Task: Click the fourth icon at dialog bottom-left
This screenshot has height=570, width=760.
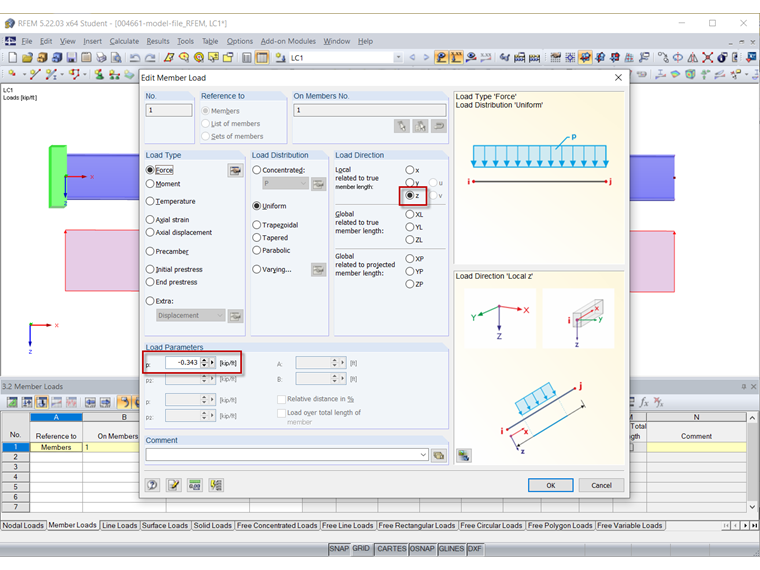Action: click(216, 485)
